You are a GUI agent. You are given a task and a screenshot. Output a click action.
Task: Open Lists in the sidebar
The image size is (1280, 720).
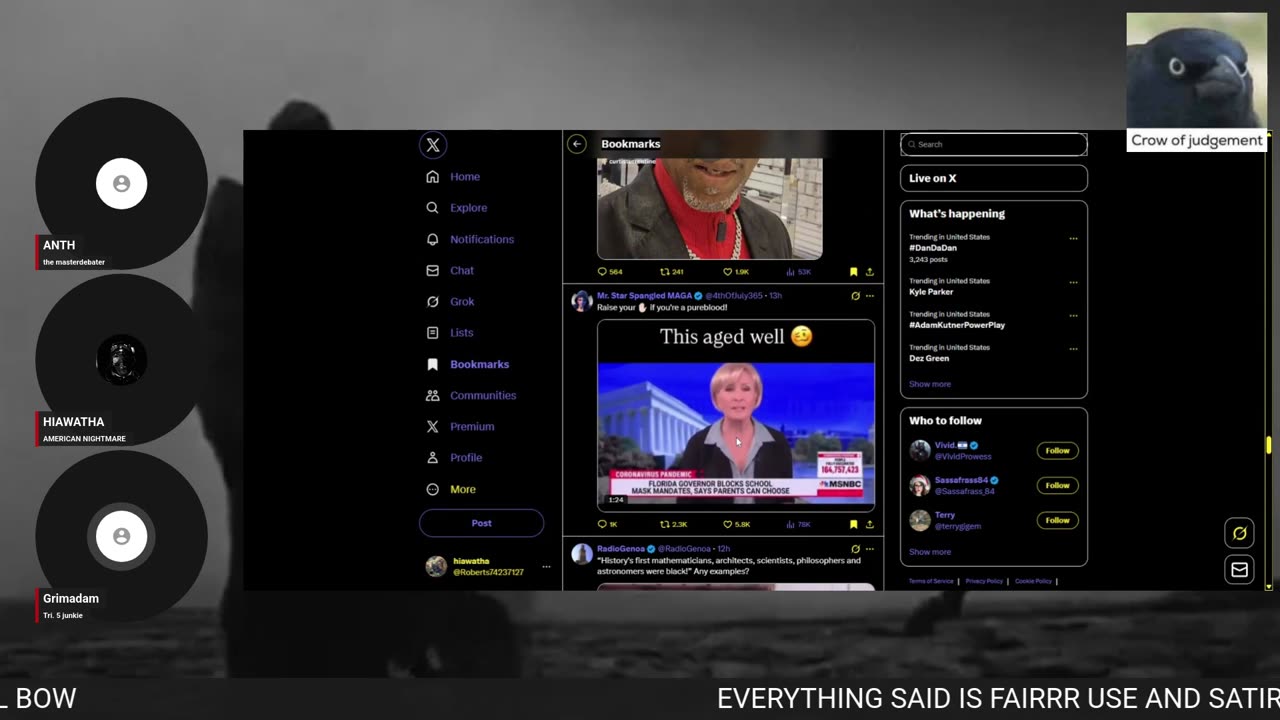[x=450, y=333]
